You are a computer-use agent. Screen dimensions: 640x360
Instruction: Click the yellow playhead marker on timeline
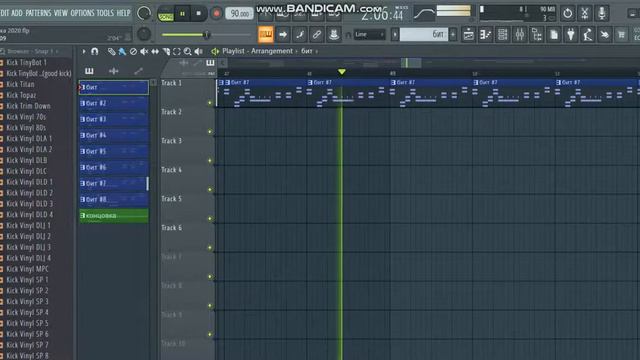coord(342,72)
